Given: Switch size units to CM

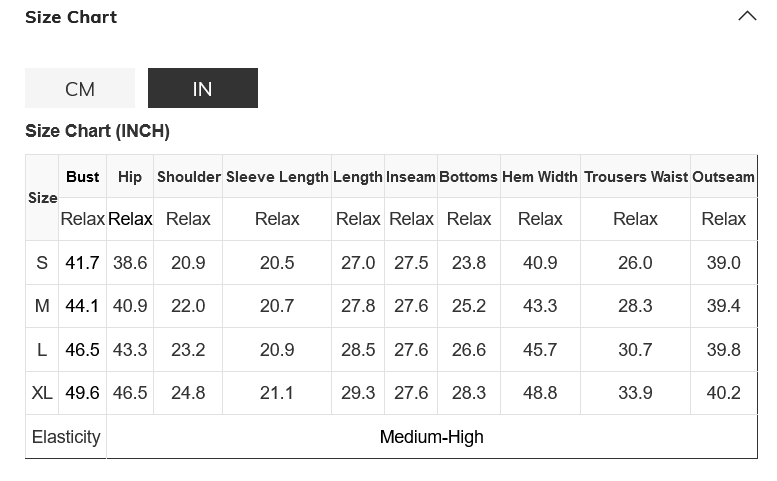Looking at the screenshot, I should coord(80,89).
